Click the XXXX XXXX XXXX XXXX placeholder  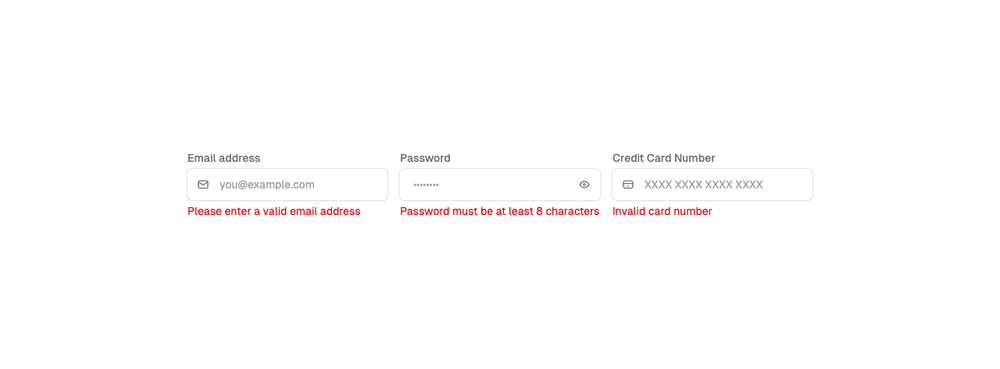[703, 185]
